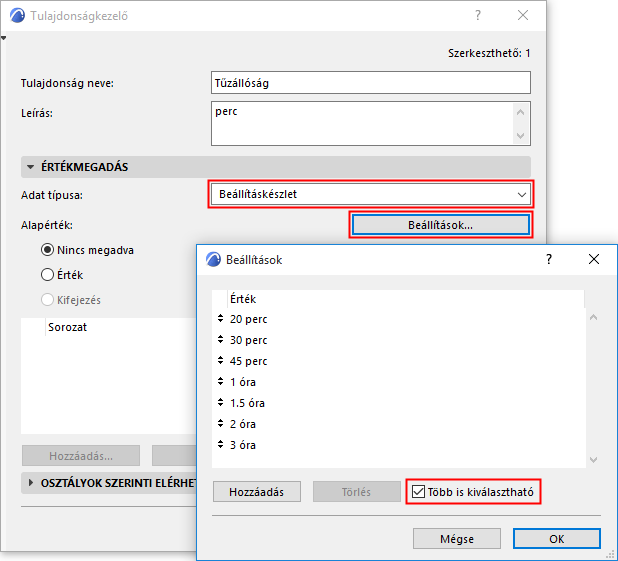The height and width of the screenshot is (561, 618).
Task: Select the Nincs megadva radio button
Action: 47,250
